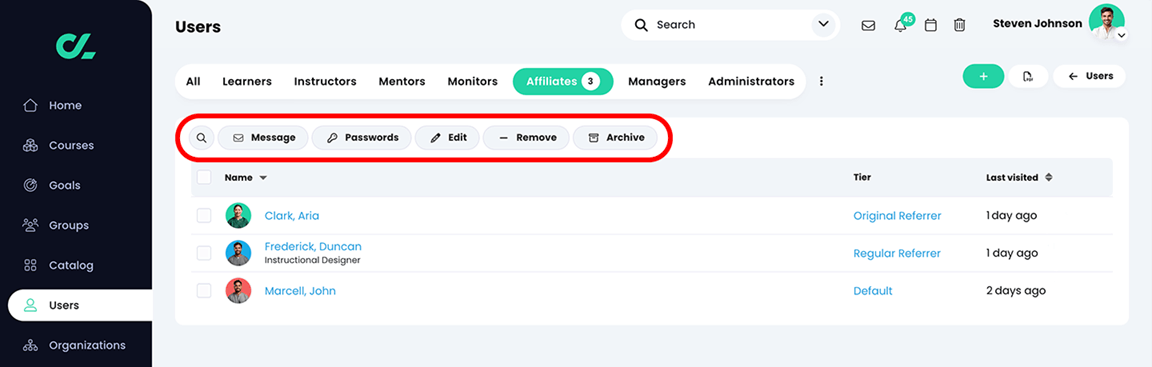Select Users in the sidebar
1152x367 pixels.
[80, 305]
